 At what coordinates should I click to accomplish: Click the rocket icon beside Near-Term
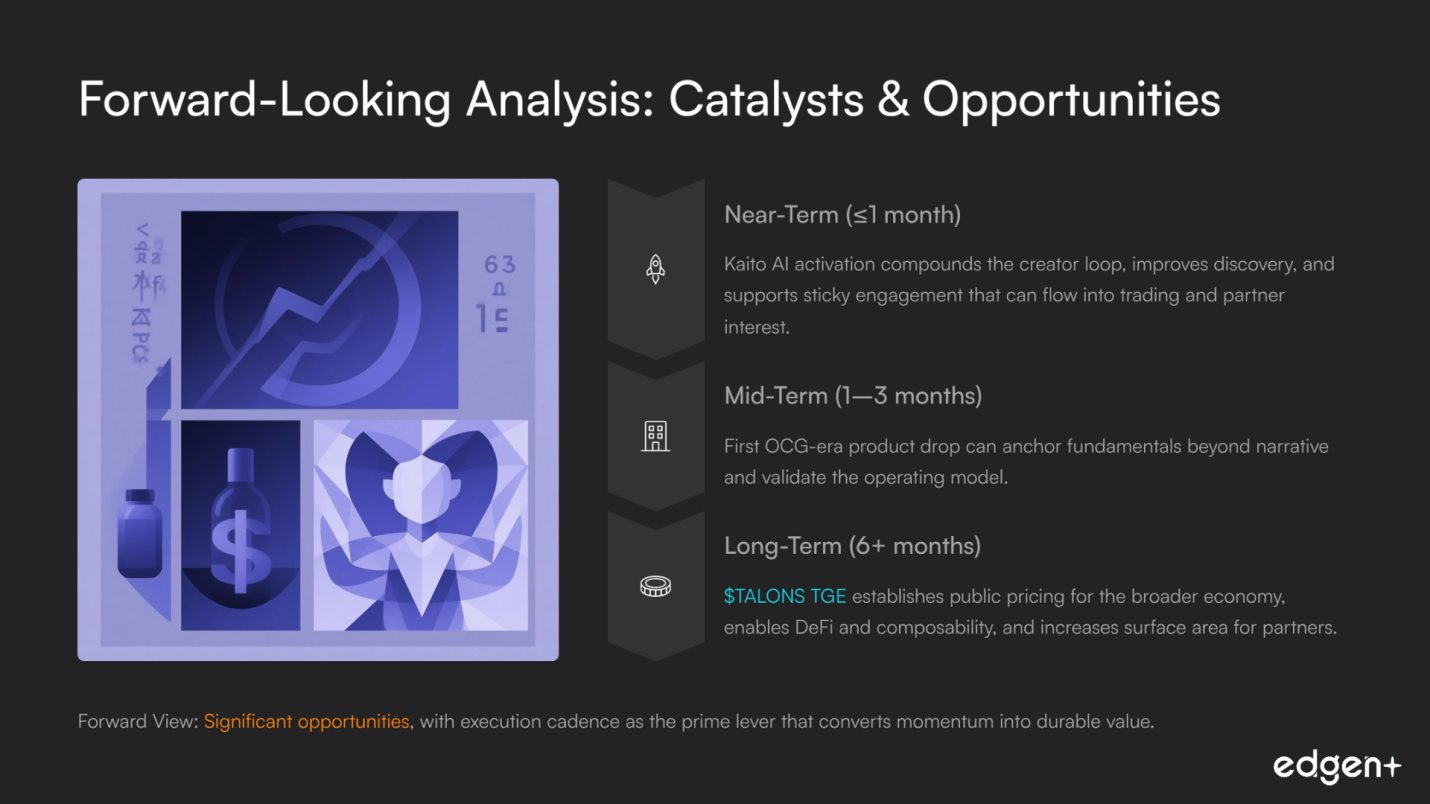tap(656, 269)
